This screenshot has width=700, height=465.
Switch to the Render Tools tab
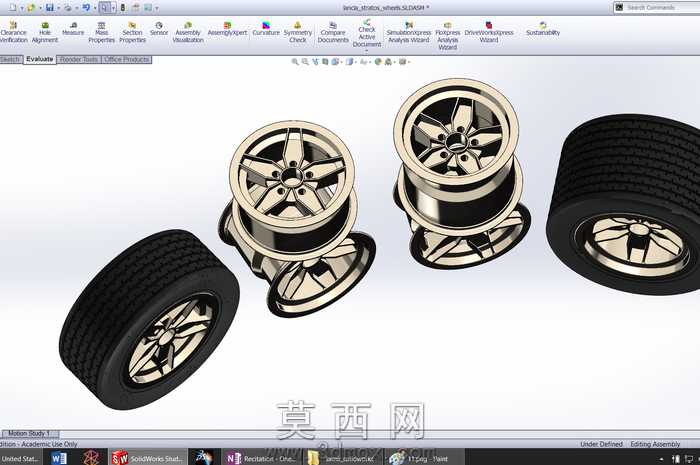coord(79,59)
